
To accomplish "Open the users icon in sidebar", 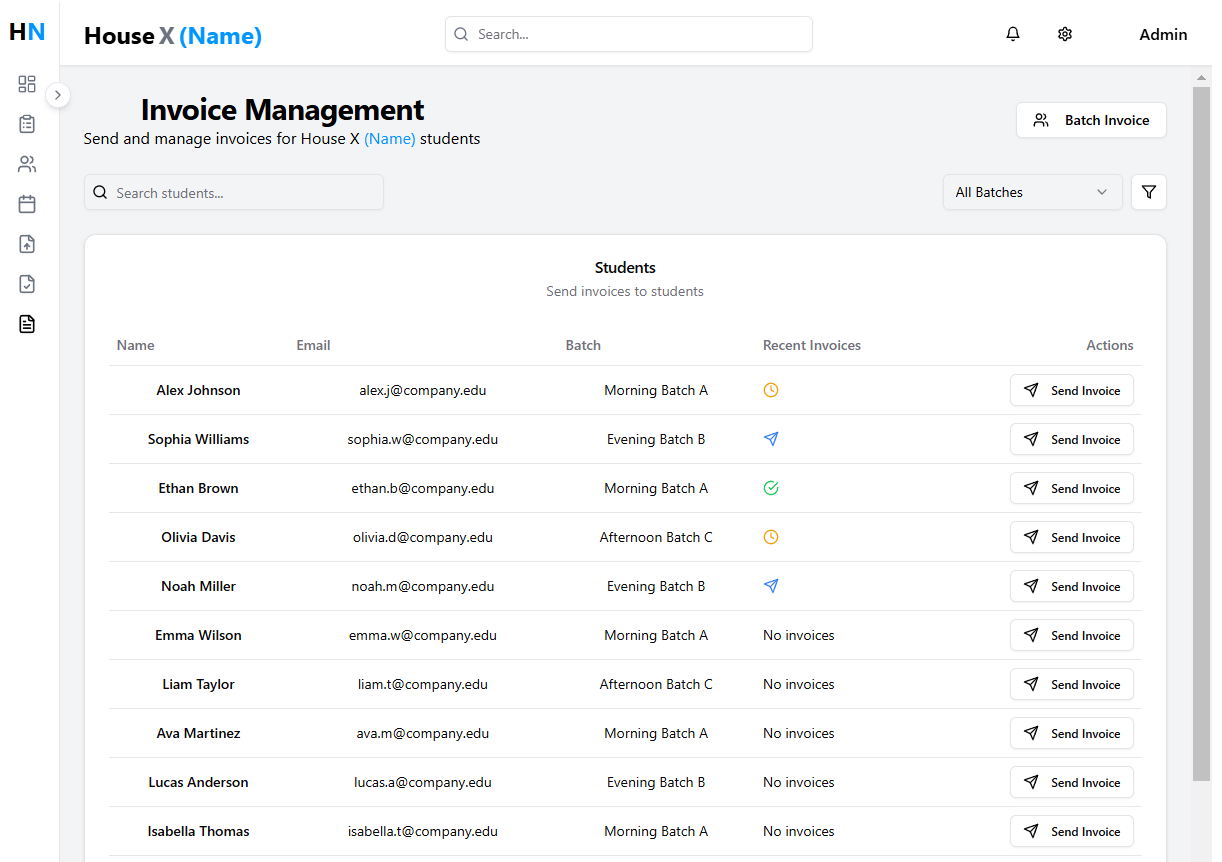I will [x=27, y=164].
